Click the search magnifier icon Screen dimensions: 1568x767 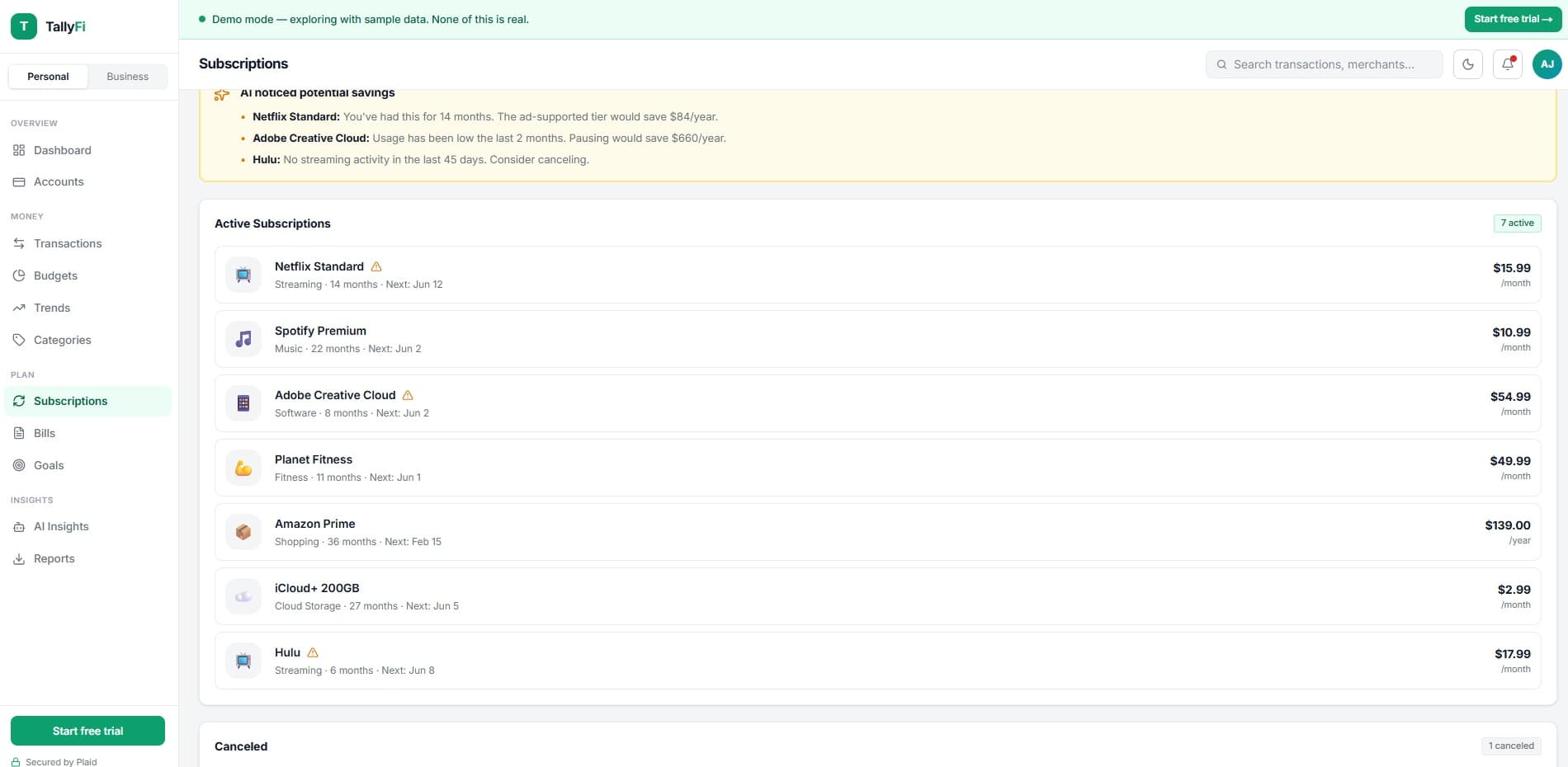(1221, 64)
